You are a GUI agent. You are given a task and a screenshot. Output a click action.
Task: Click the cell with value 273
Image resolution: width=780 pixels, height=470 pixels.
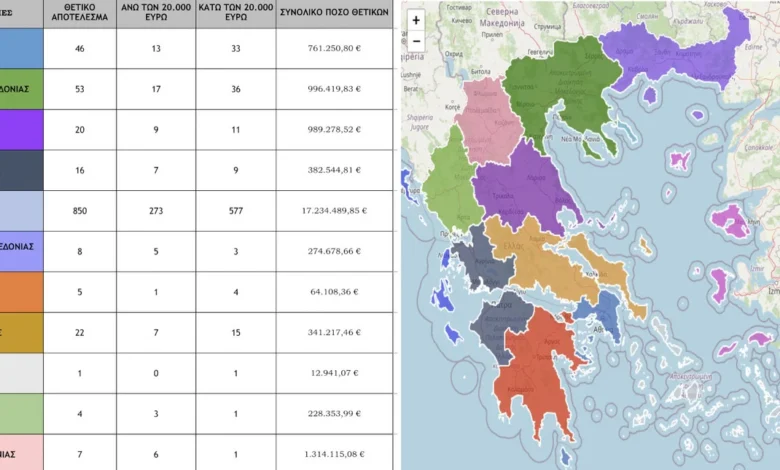tap(156, 211)
